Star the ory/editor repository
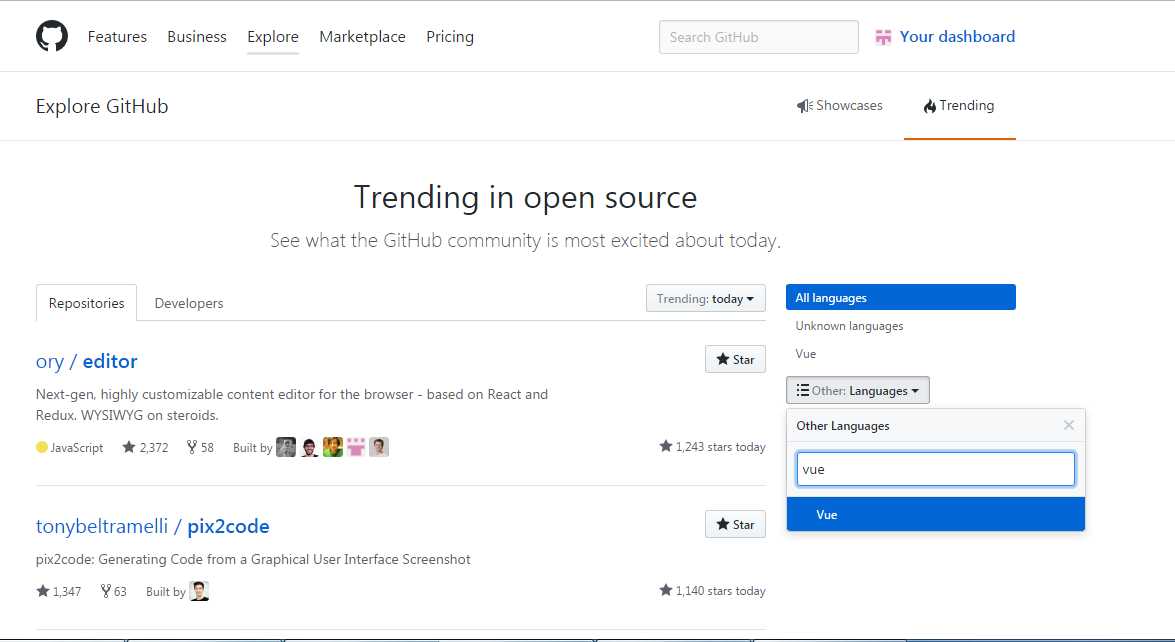This screenshot has width=1175, height=642. [x=735, y=360]
